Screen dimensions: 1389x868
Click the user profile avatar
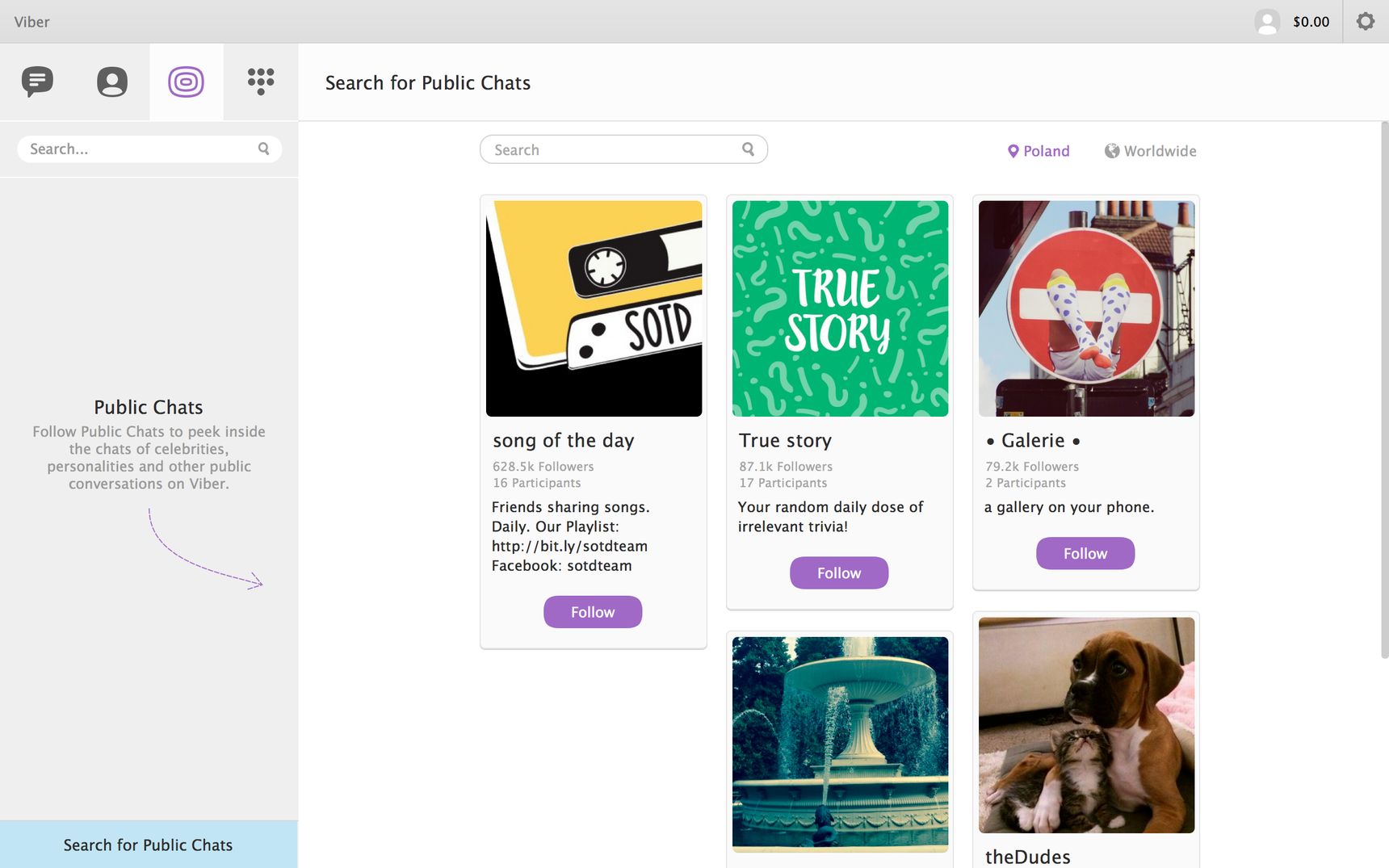(1267, 22)
